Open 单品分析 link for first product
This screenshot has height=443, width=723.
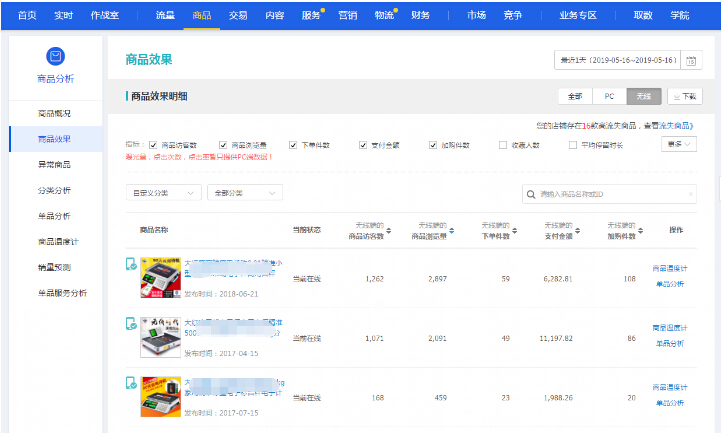coord(669,284)
